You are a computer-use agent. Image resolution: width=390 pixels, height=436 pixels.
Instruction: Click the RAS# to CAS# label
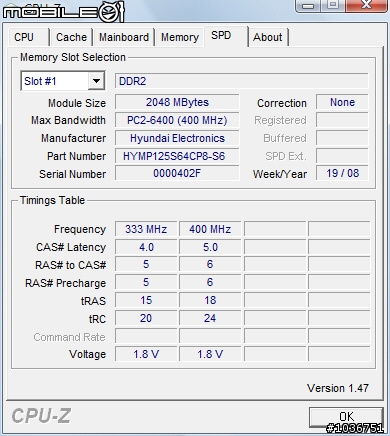coord(71,265)
